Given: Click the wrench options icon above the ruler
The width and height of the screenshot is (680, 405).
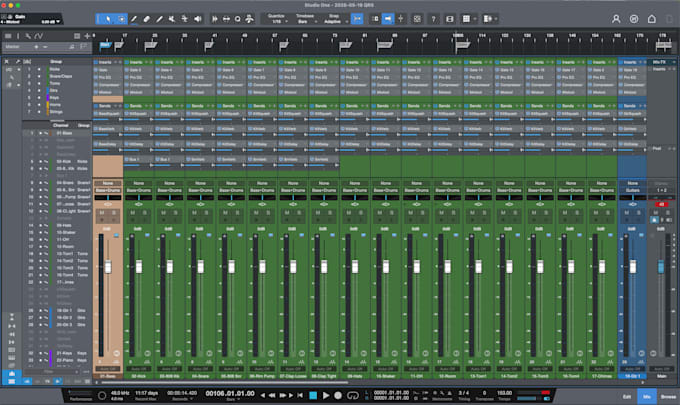Looking at the screenshot, I should pyautogui.click(x=28, y=36).
